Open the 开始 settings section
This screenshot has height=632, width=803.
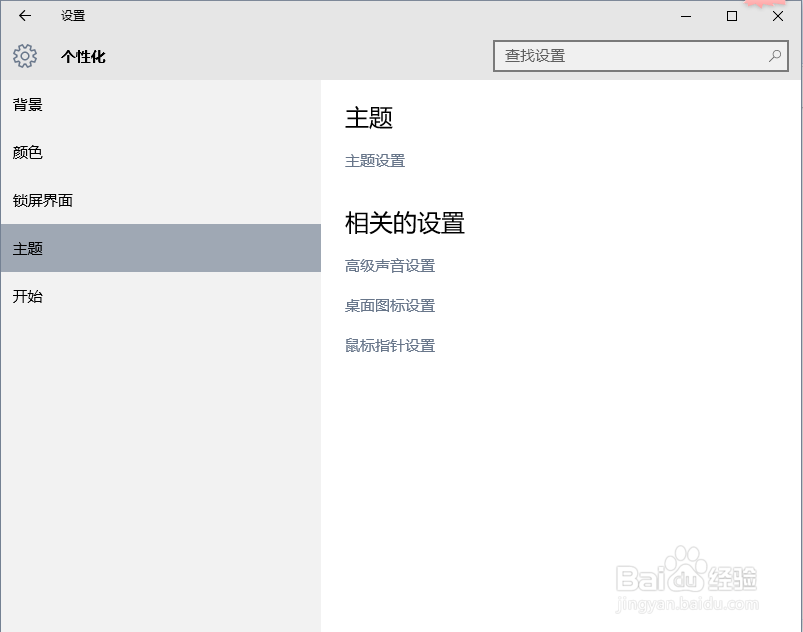tap(27, 296)
